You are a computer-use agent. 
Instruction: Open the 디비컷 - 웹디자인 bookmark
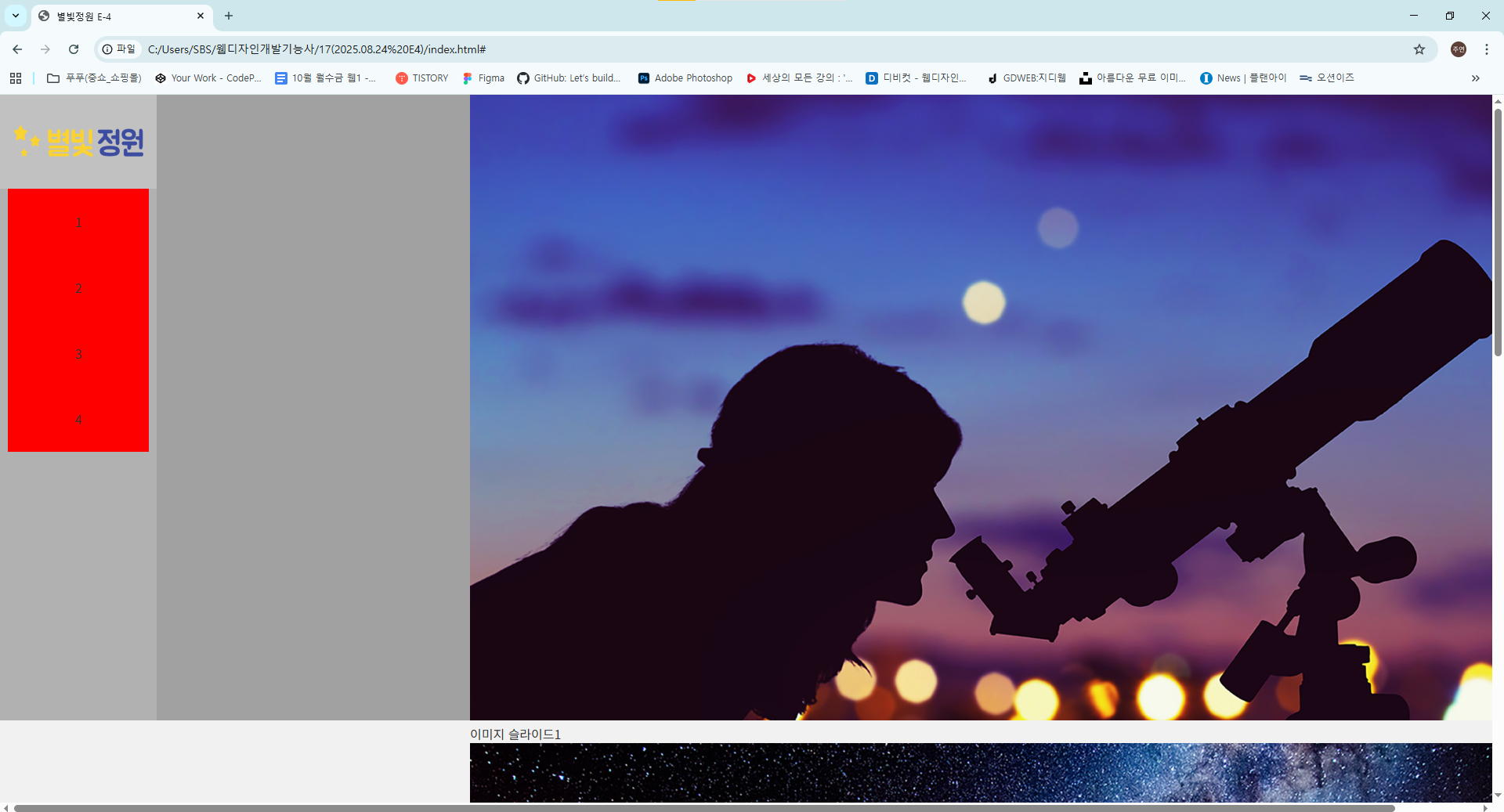916,78
